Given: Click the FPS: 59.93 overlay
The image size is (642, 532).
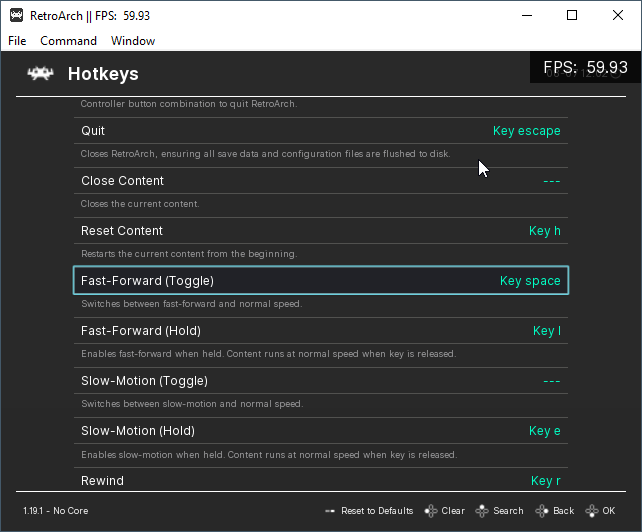Looking at the screenshot, I should coord(585,68).
